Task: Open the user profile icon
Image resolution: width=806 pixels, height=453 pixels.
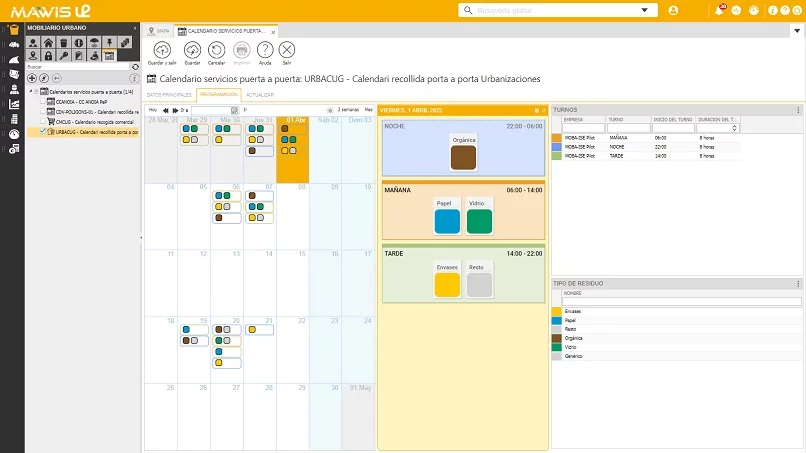Action: (x=673, y=10)
